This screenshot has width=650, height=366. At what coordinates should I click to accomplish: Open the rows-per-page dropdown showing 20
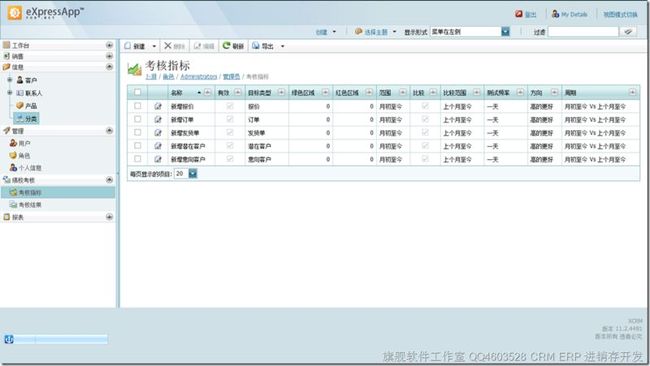pyautogui.click(x=193, y=174)
